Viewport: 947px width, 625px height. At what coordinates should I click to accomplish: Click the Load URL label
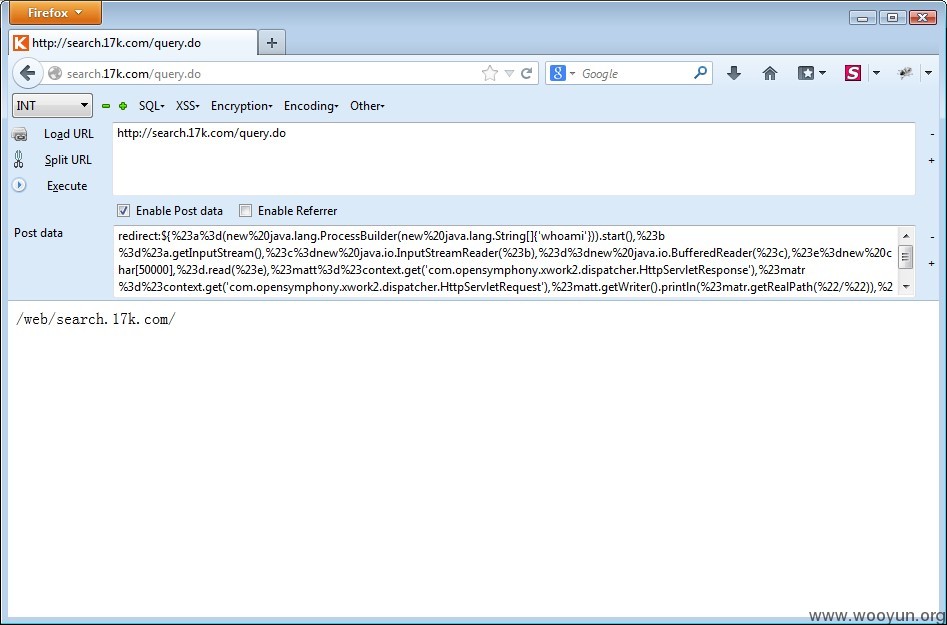coord(69,134)
